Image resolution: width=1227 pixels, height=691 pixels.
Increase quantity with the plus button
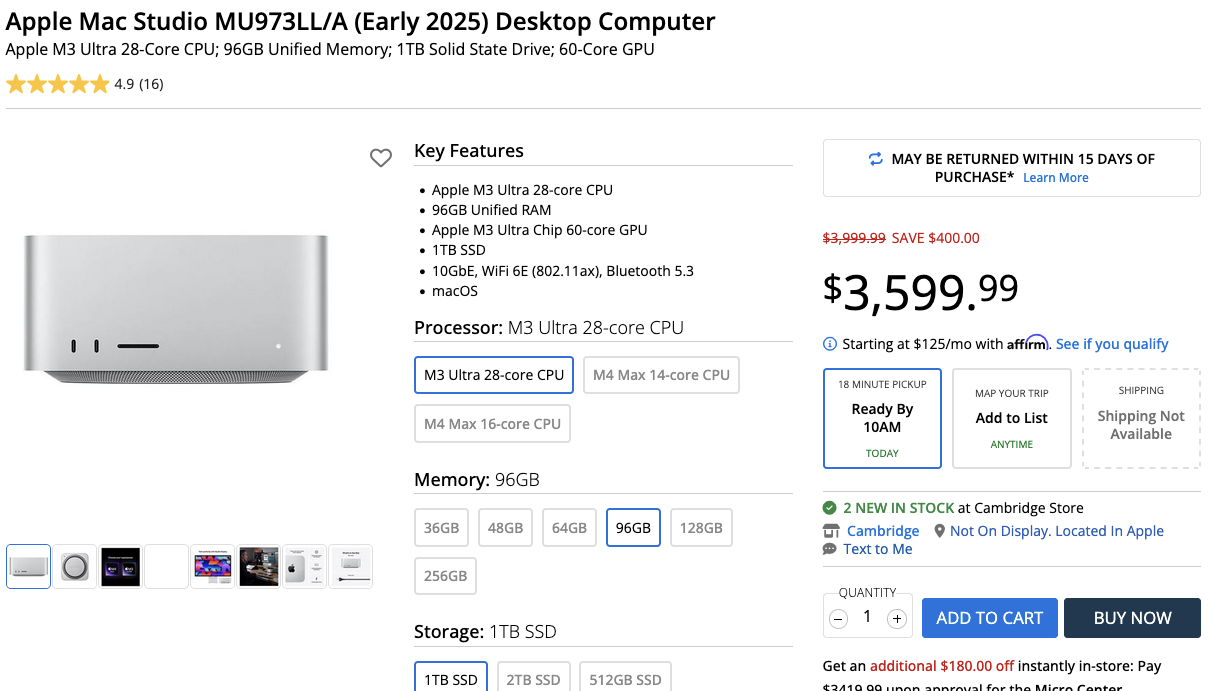897,619
